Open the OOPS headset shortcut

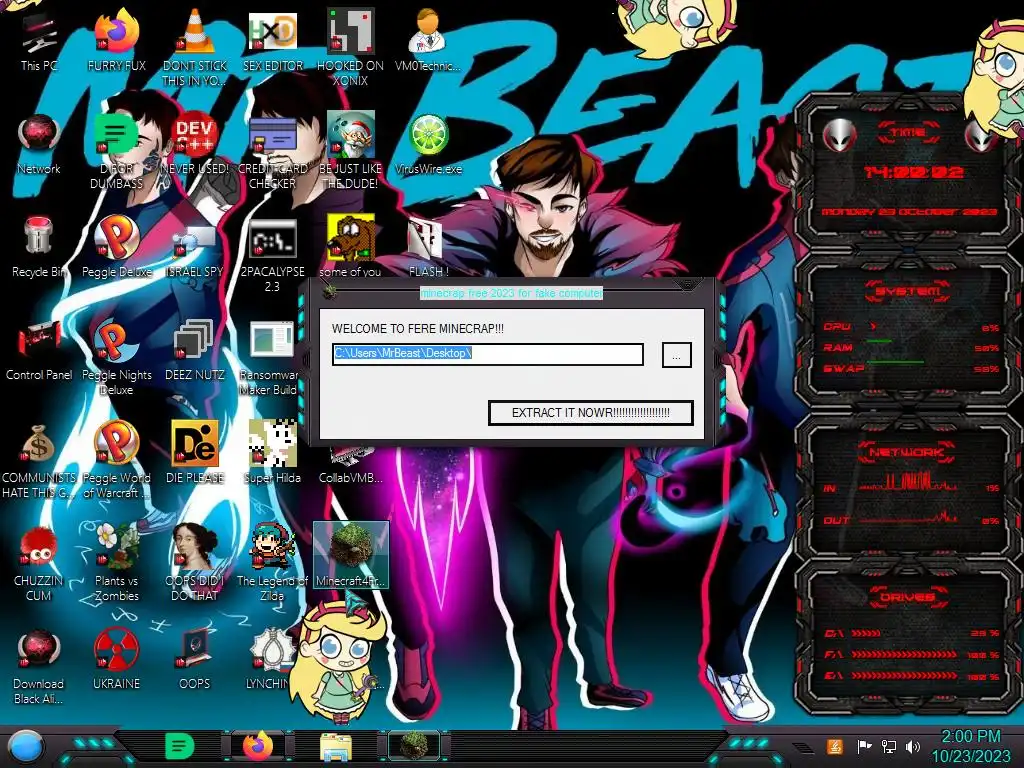[195, 660]
